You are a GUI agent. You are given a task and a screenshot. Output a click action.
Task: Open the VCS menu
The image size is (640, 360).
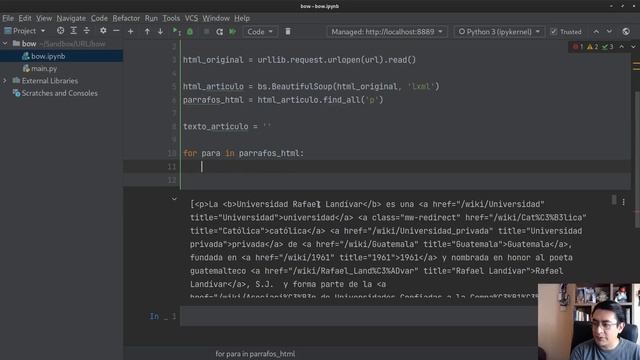tap(191, 18)
